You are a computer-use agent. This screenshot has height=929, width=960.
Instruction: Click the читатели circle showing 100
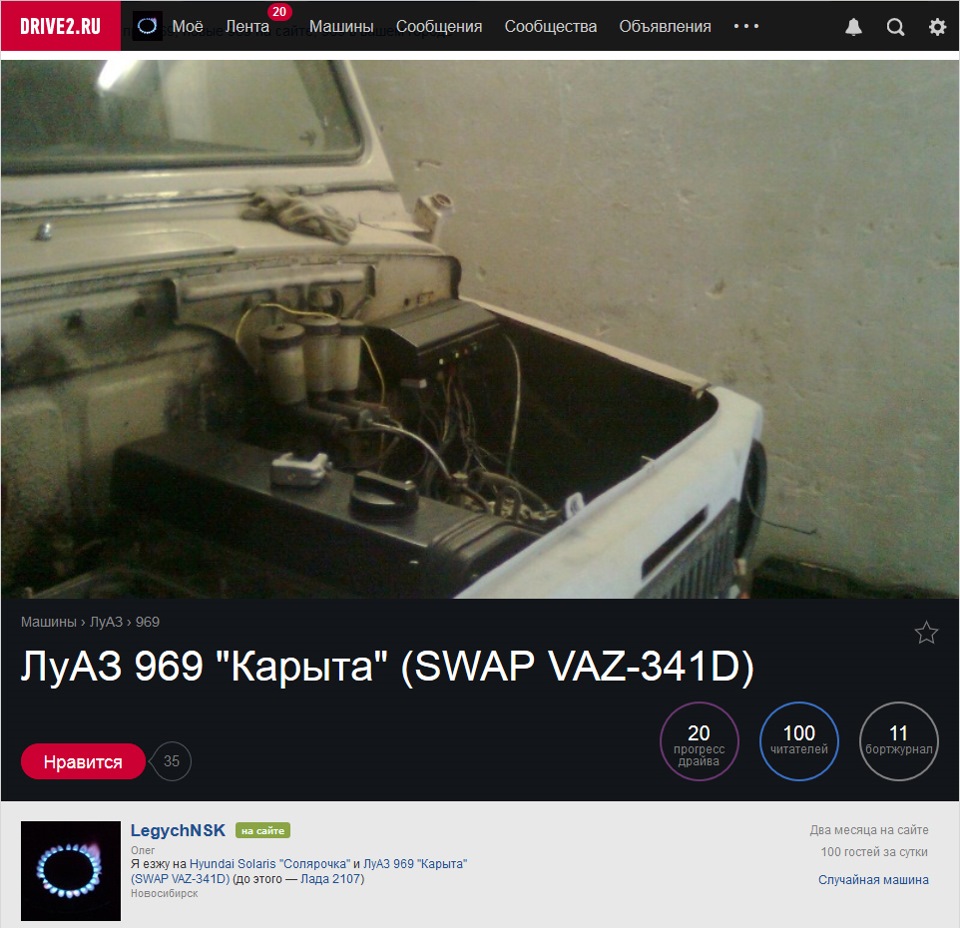click(x=798, y=741)
